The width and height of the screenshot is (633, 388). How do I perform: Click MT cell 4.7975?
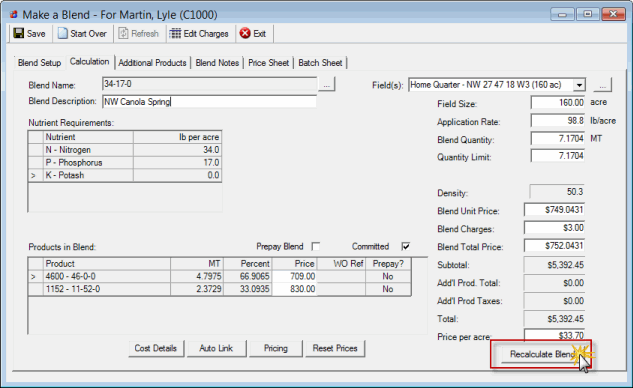coord(197,277)
